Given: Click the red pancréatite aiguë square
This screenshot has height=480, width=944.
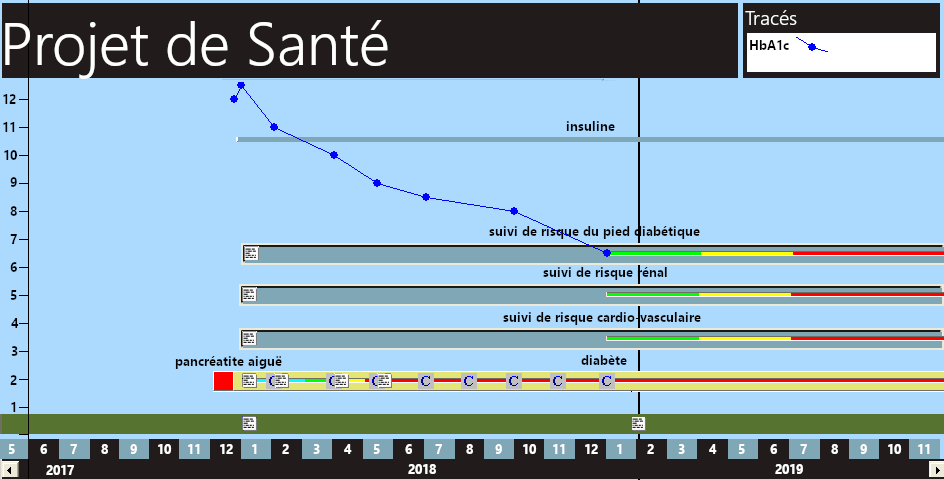Looking at the screenshot, I should 223,381.
